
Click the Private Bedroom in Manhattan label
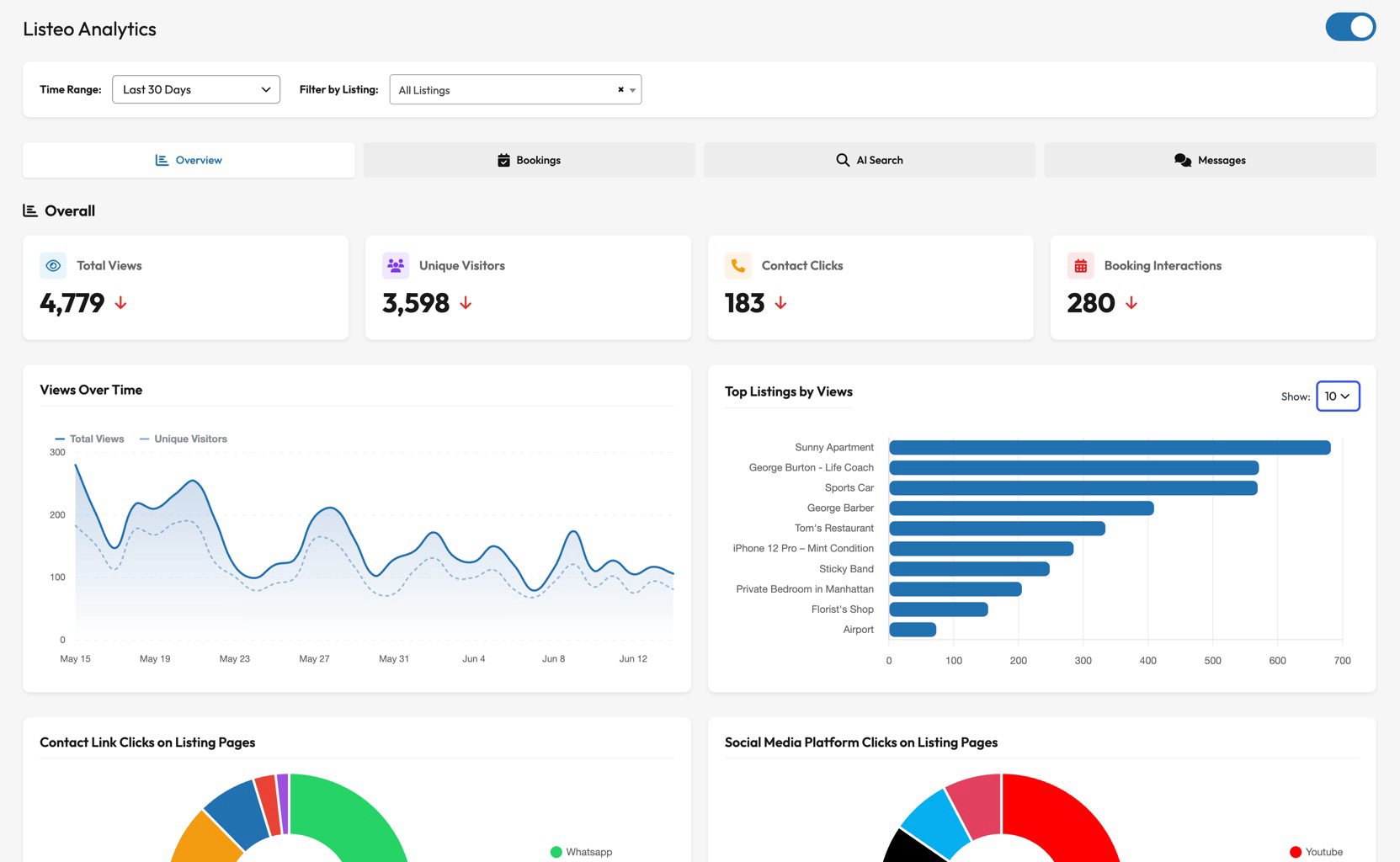[805, 589]
